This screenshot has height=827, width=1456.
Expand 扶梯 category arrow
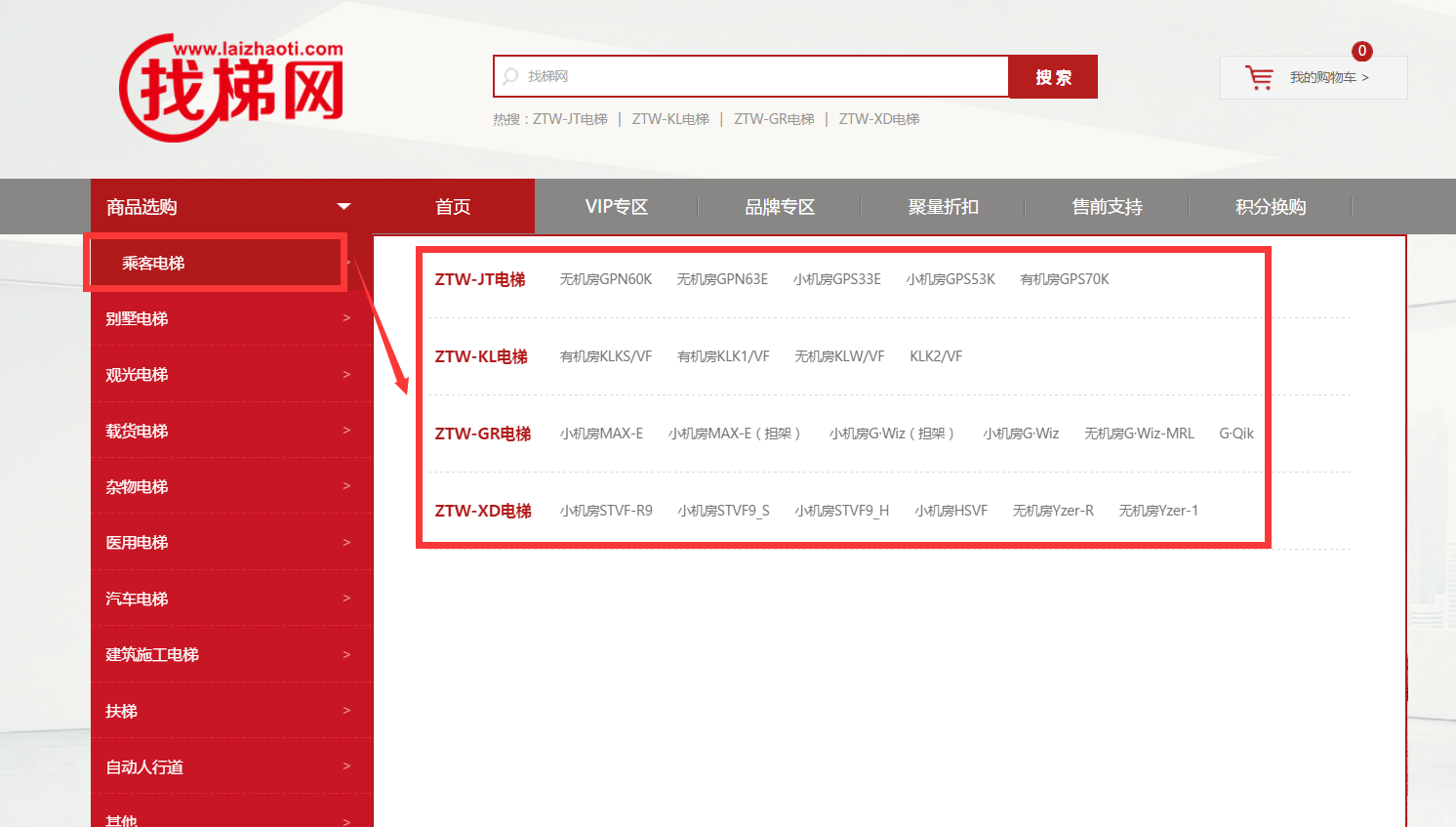[346, 711]
